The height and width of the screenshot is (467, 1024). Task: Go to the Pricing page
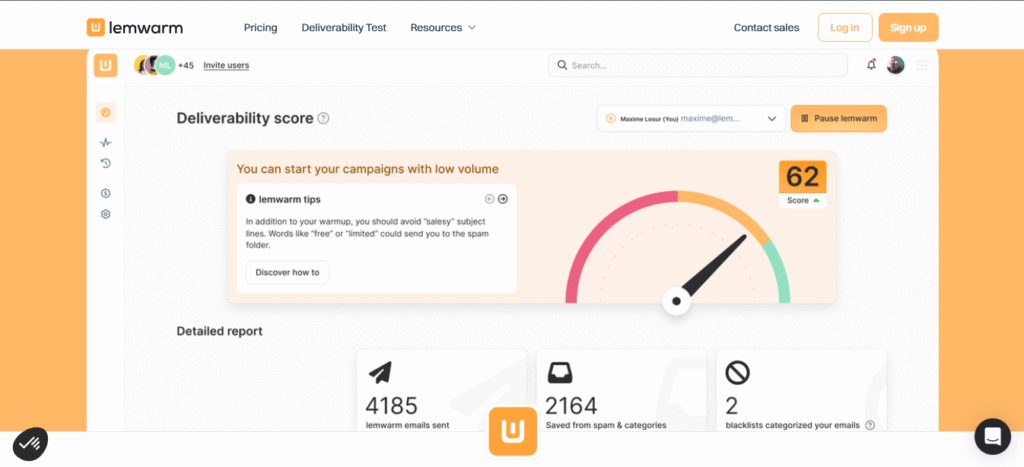coord(261,27)
